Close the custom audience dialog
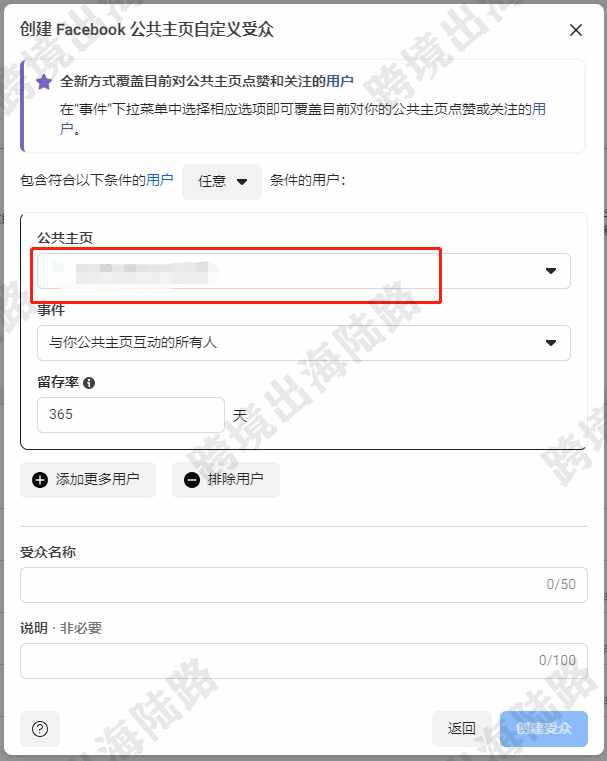This screenshot has height=761, width=607. 575,31
